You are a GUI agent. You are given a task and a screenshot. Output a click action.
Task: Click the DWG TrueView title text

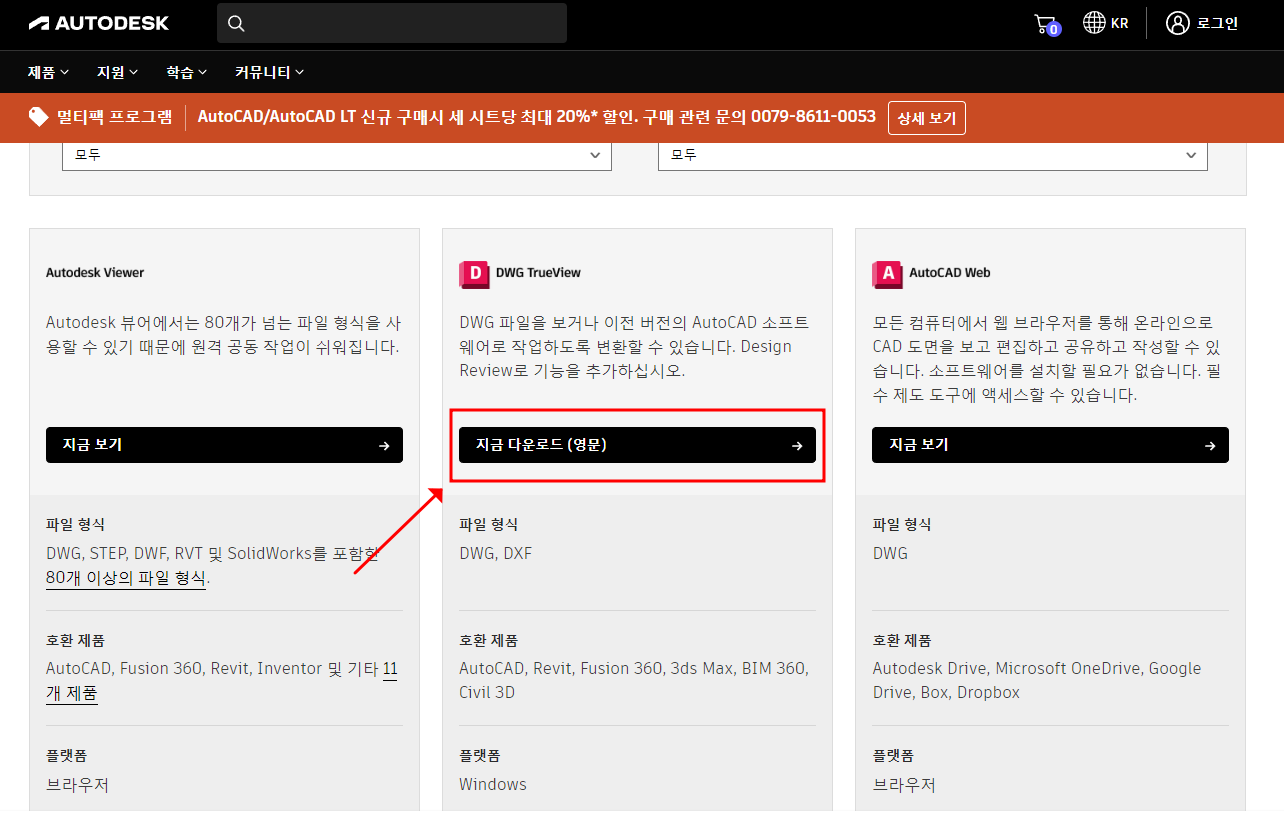[x=538, y=272]
